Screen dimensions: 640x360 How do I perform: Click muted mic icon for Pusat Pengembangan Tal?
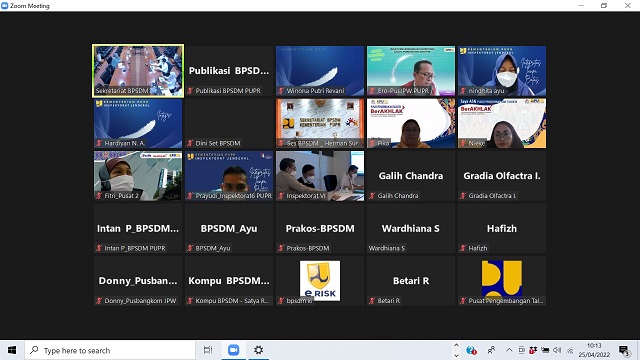tap(463, 301)
